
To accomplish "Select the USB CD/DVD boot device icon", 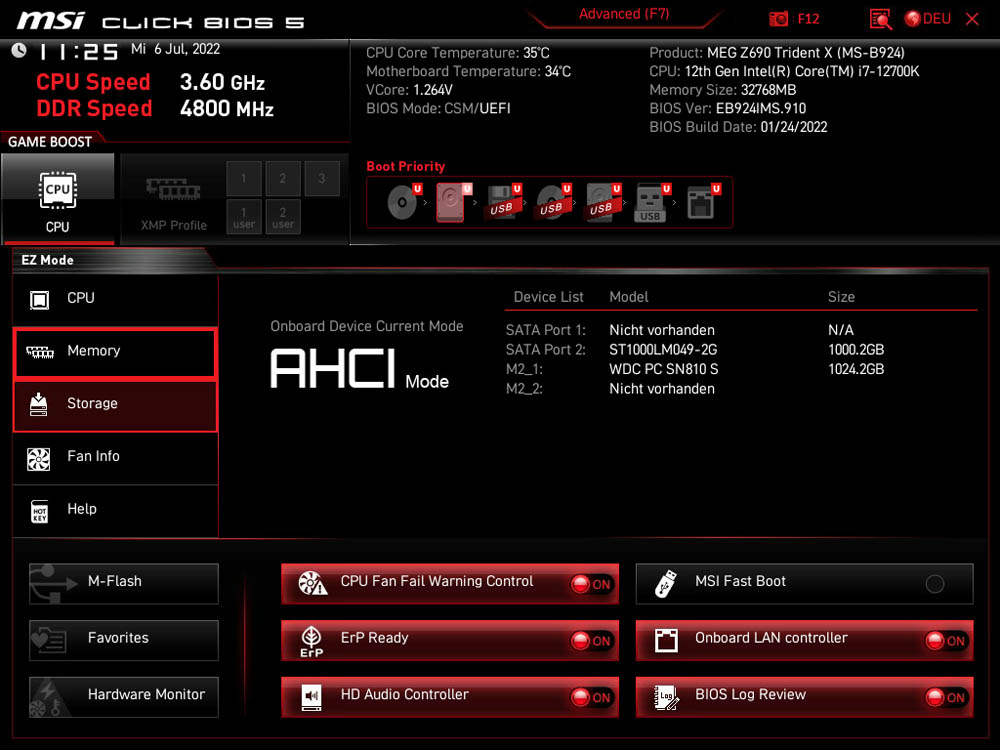I will [x=552, y=203].
